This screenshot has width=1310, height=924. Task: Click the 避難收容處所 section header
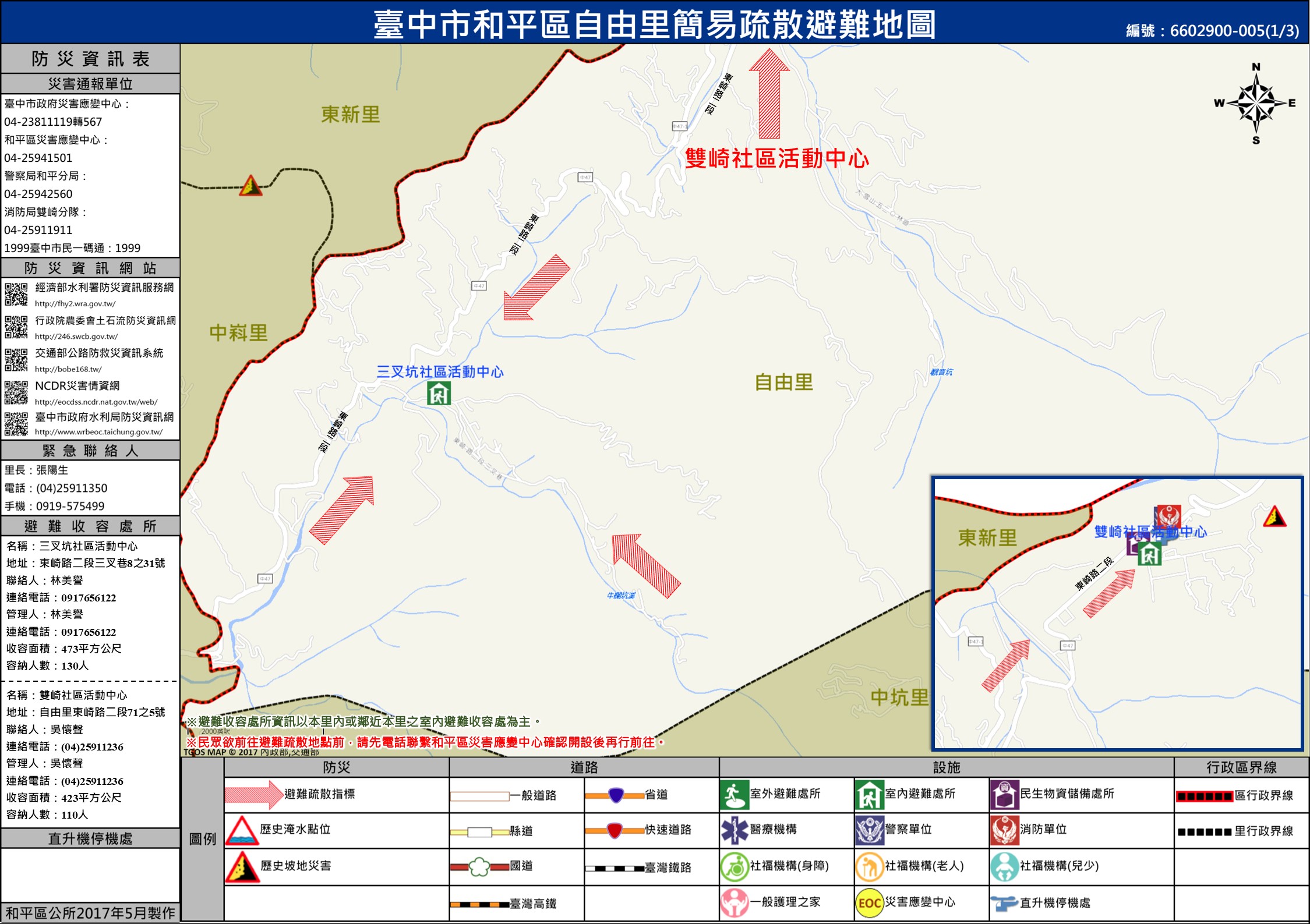coord(90,526)
